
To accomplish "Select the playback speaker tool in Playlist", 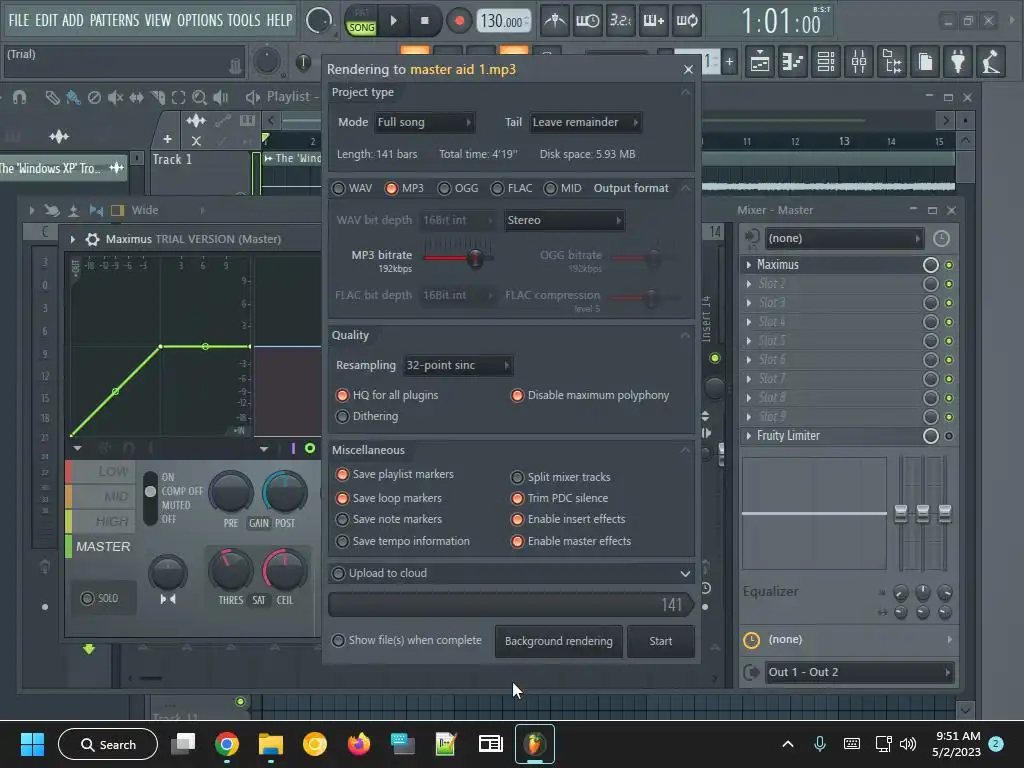I will pyautogui.click(x=221, y=97).
